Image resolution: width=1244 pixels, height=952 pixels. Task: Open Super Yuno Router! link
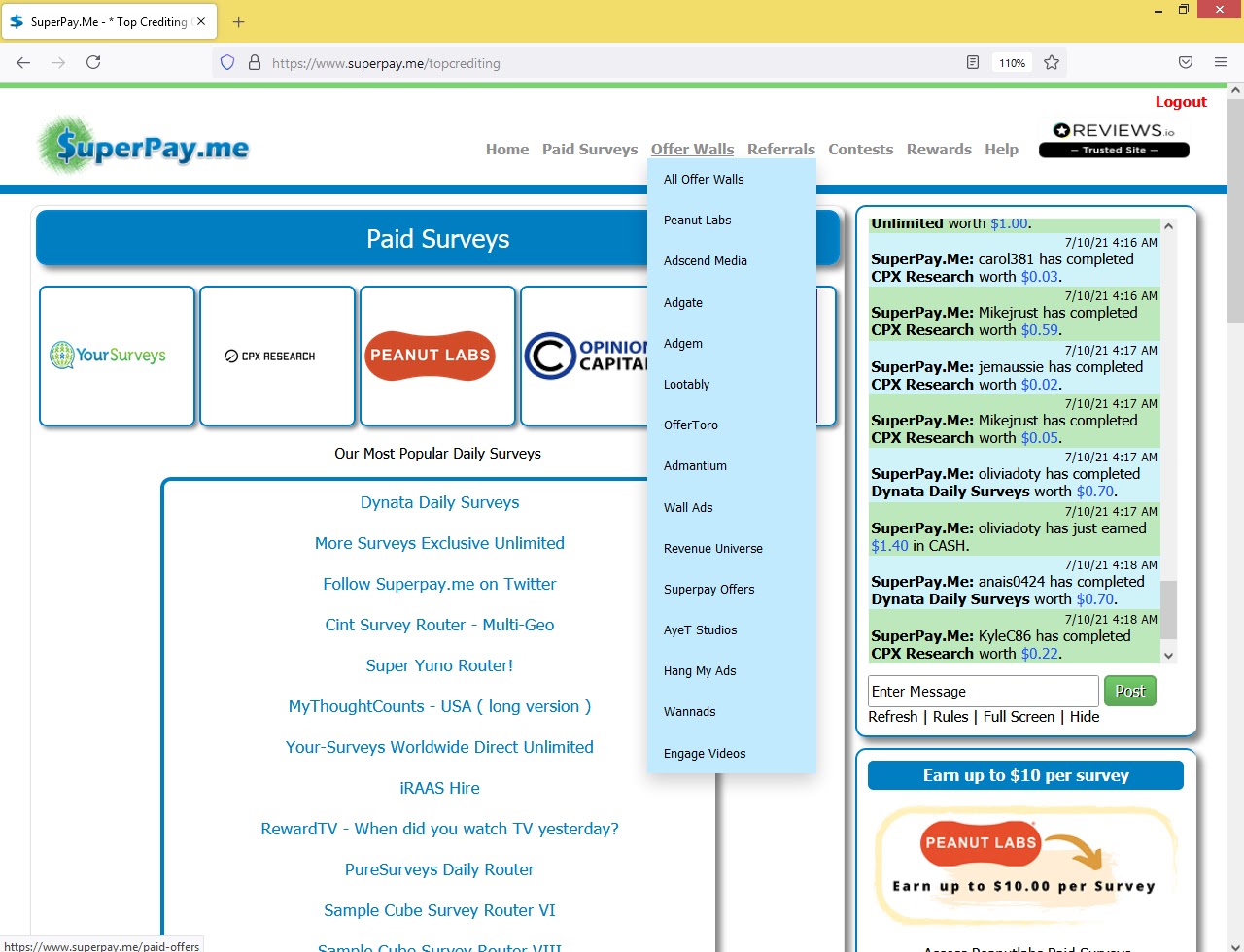coord(439,665)
